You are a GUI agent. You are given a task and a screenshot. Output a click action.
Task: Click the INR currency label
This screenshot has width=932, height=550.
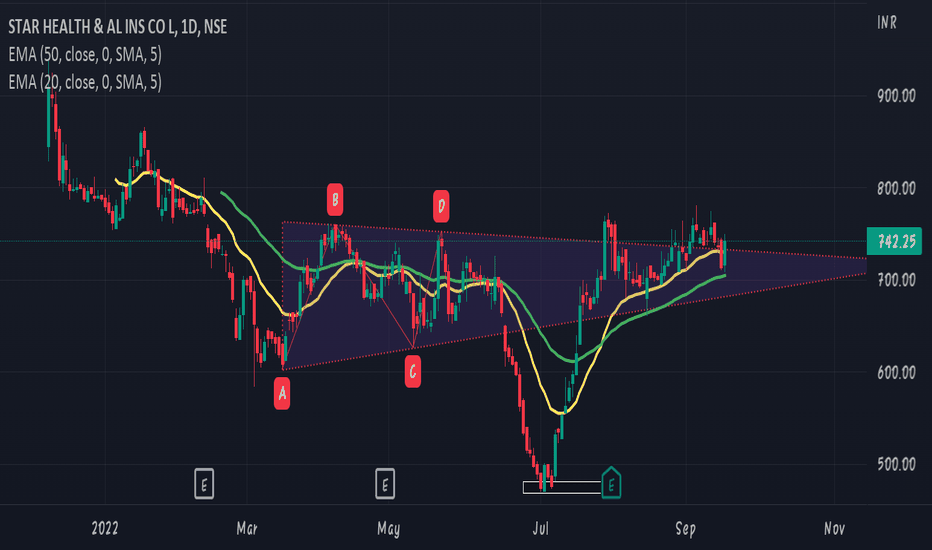click(x=887, y=23)
